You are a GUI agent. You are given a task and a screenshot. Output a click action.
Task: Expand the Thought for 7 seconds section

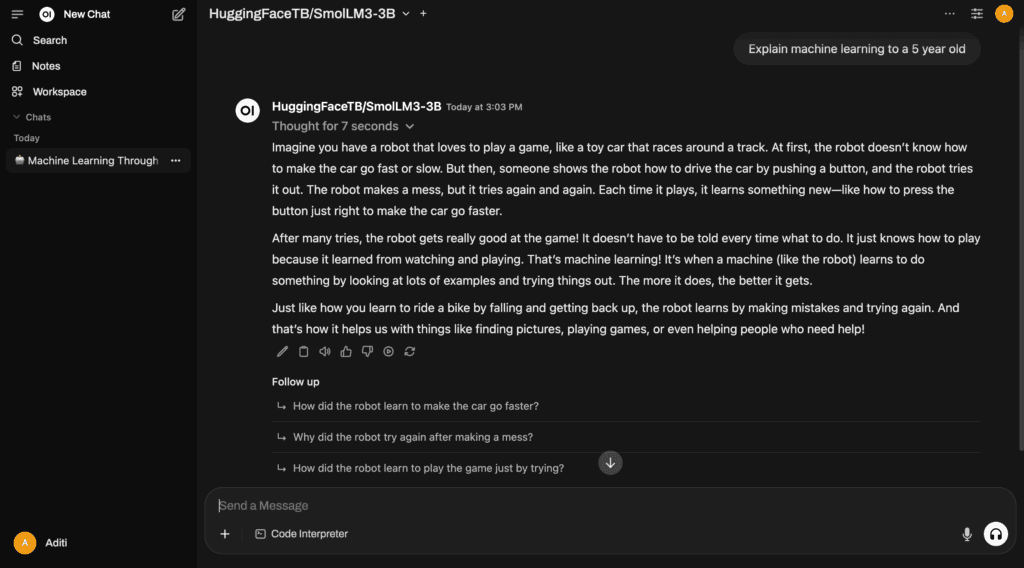(343, 126)
